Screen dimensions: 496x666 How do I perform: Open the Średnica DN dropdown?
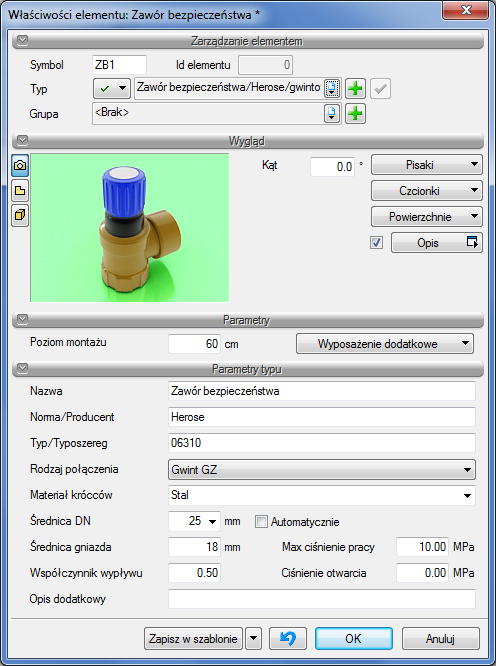[x=194, y=521]
